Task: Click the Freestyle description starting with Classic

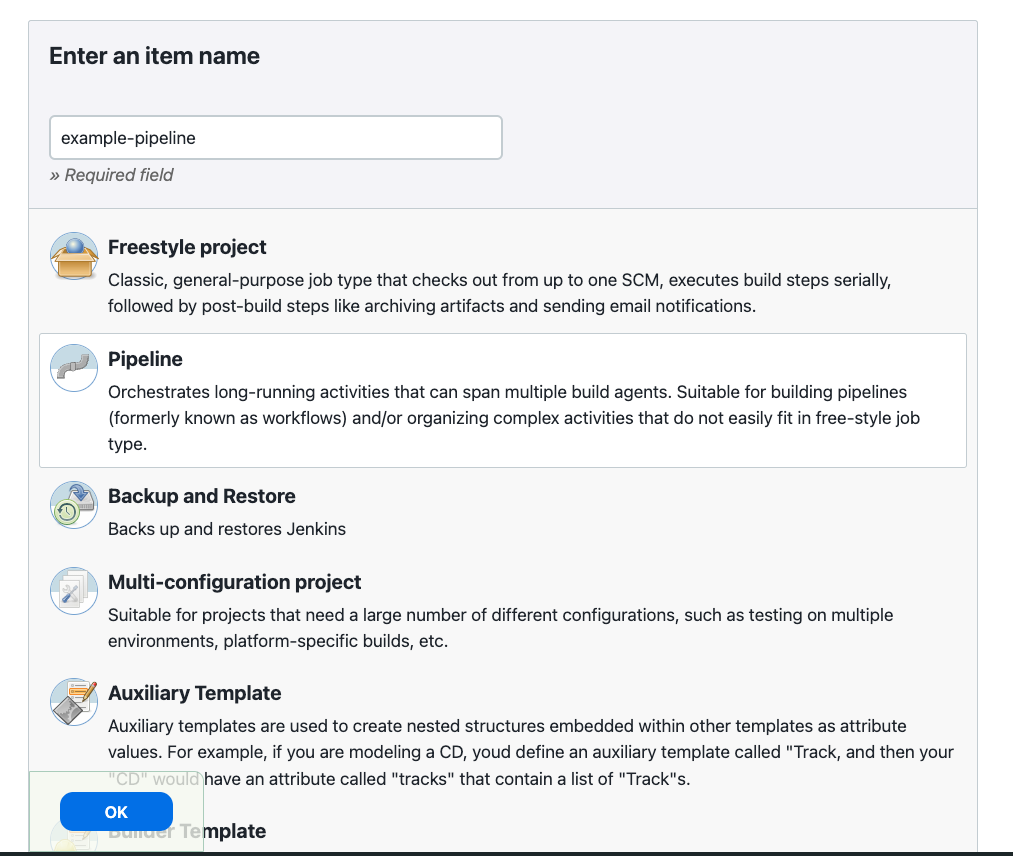Action: (x=499, y=293)
